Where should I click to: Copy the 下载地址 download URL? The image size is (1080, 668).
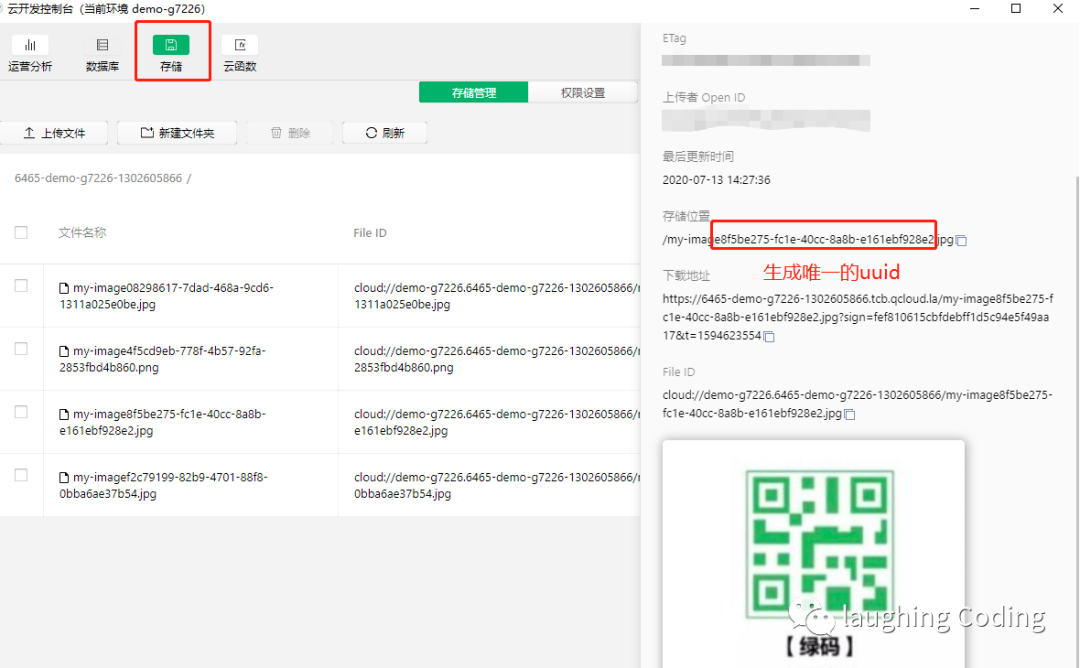point(769,337)
